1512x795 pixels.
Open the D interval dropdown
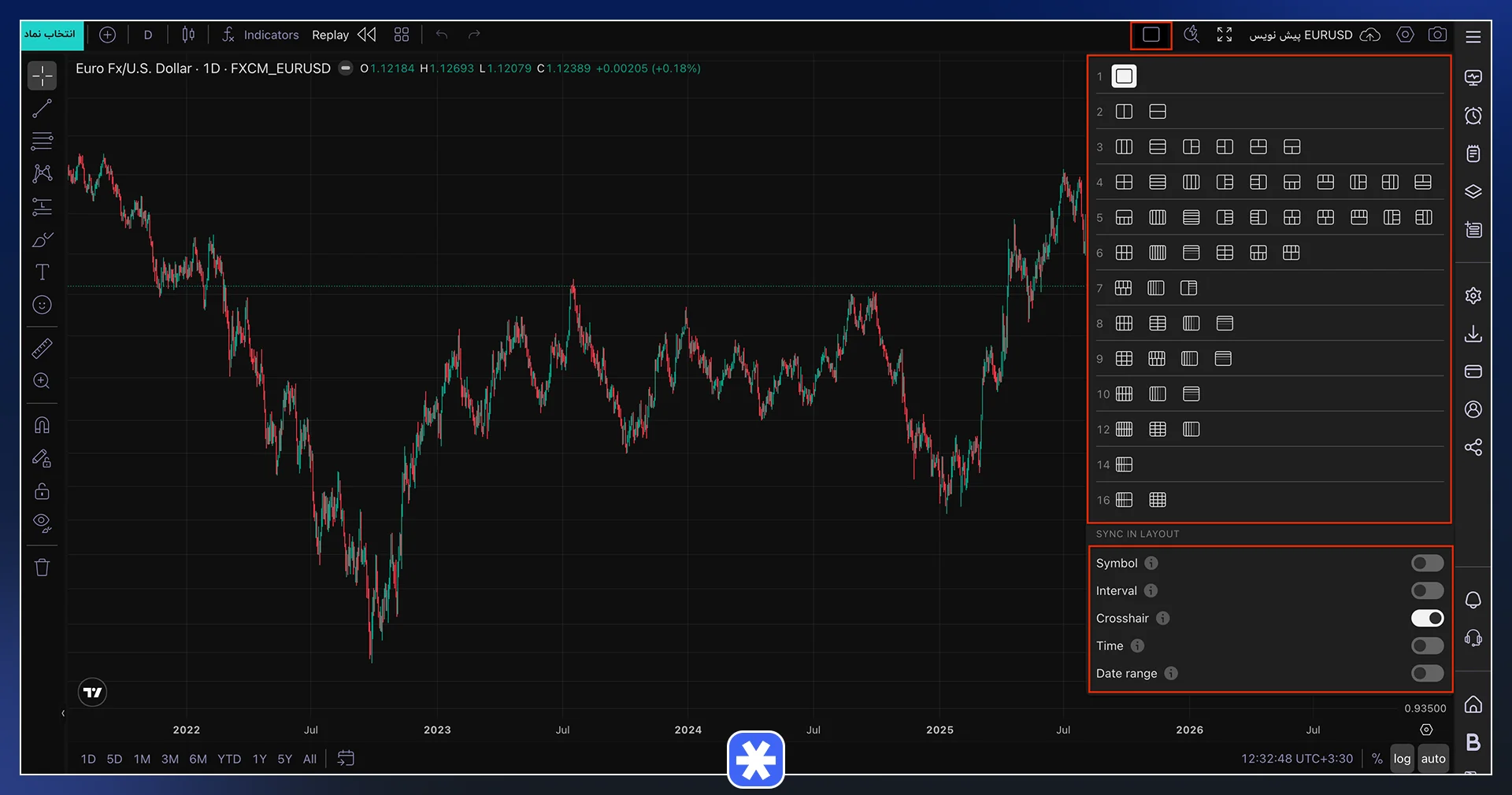pos(147,35)
